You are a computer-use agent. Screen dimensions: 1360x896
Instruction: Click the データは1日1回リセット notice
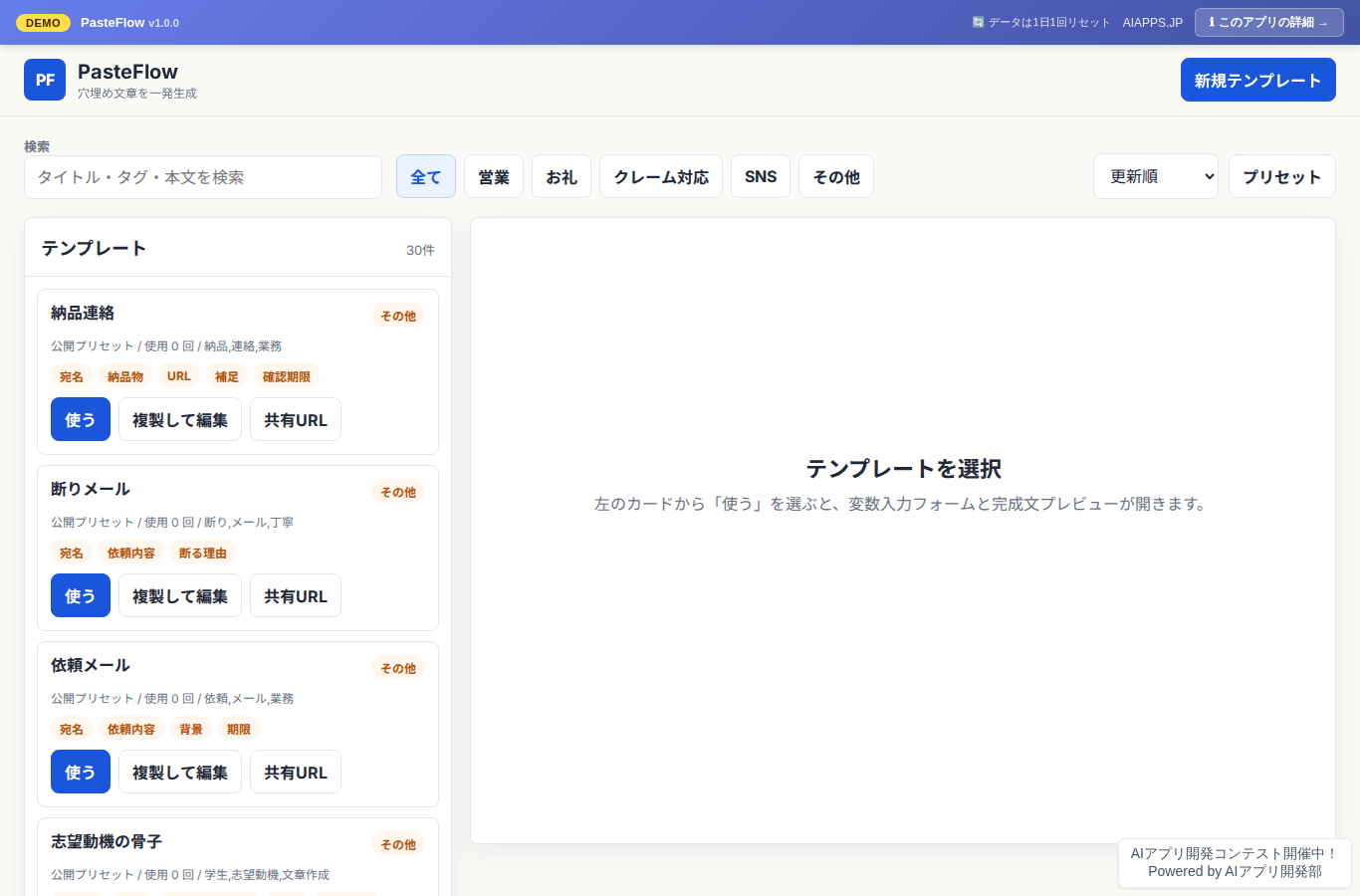1041,22
